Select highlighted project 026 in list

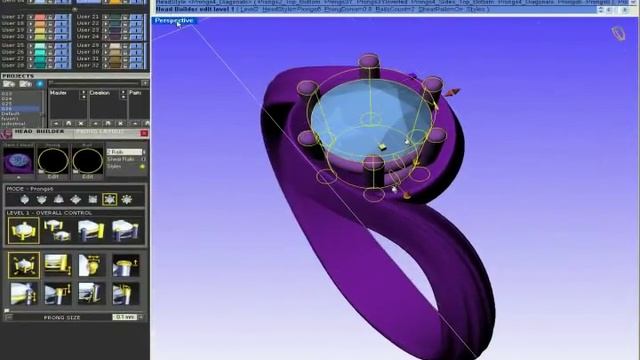(x=20, y=109)
